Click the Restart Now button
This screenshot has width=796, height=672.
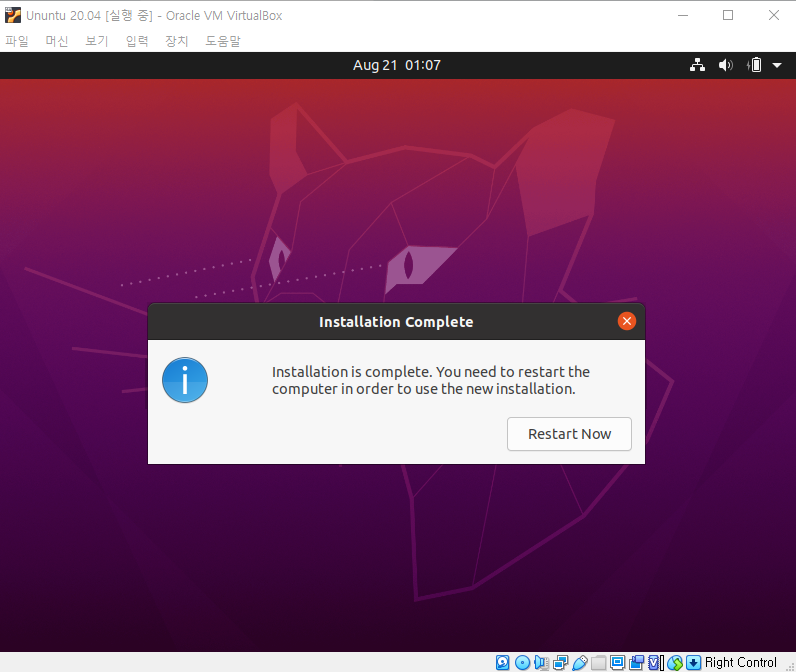point(569,434)
